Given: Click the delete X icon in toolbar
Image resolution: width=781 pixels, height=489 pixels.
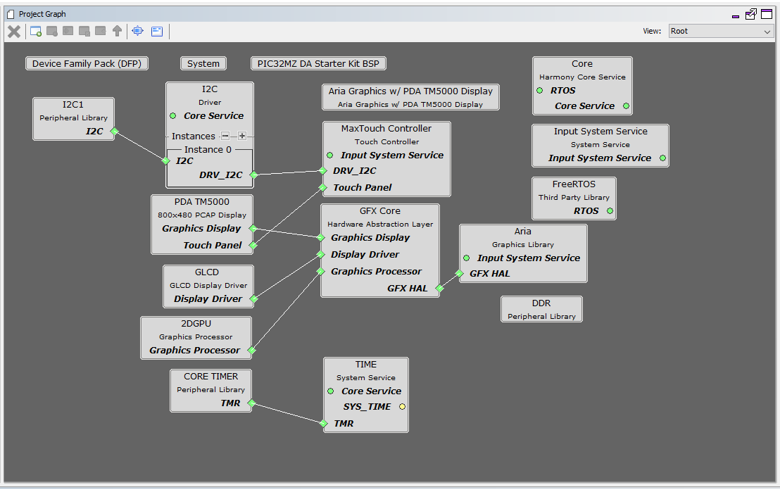Looking at the screenshot, I should [x=14, y=31].
